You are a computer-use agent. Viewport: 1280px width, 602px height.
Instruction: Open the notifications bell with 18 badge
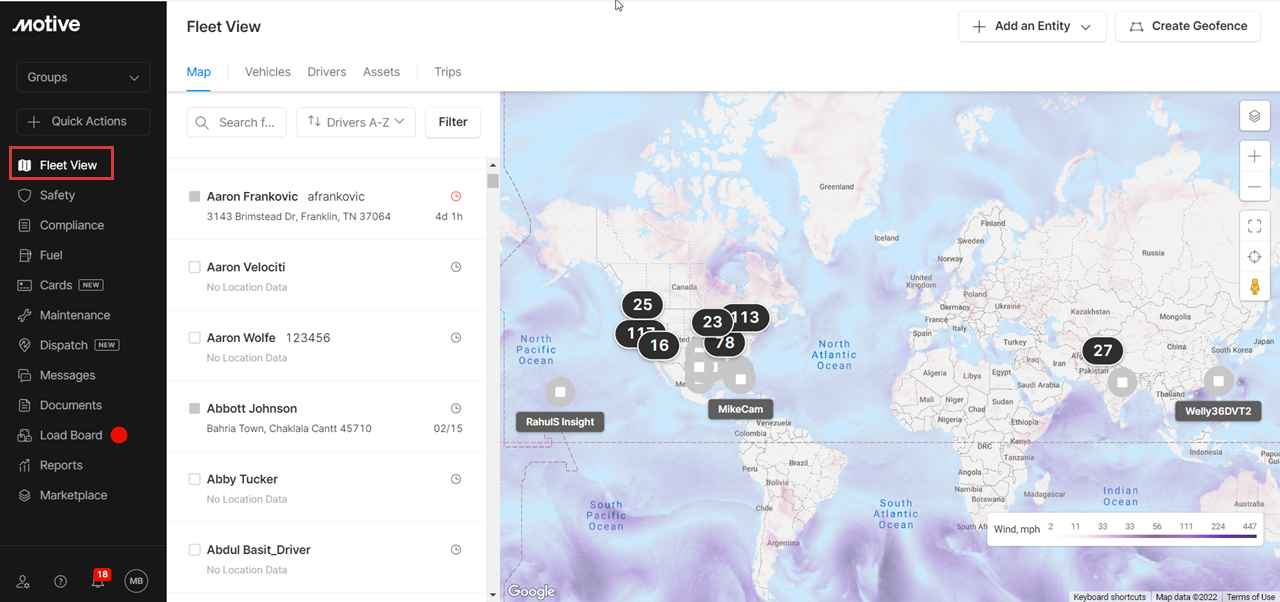(x=98, y=580)
